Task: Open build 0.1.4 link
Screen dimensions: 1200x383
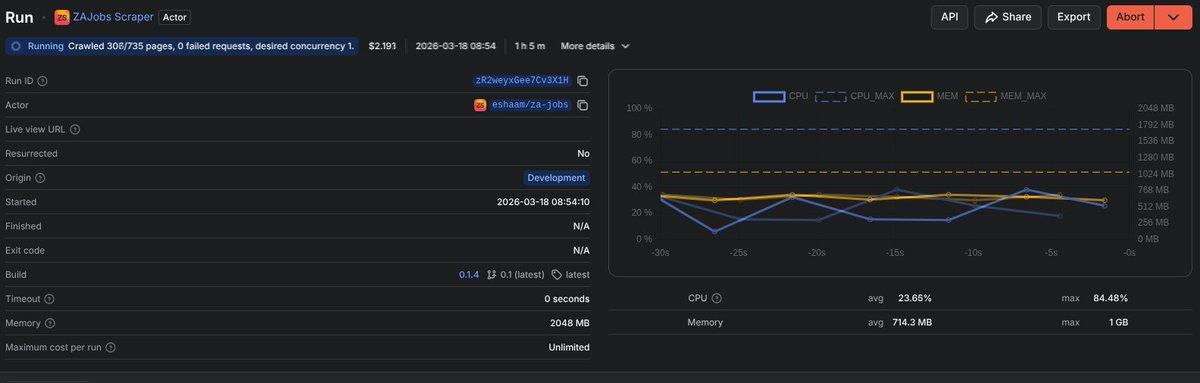Action: [x=469, y=274]
